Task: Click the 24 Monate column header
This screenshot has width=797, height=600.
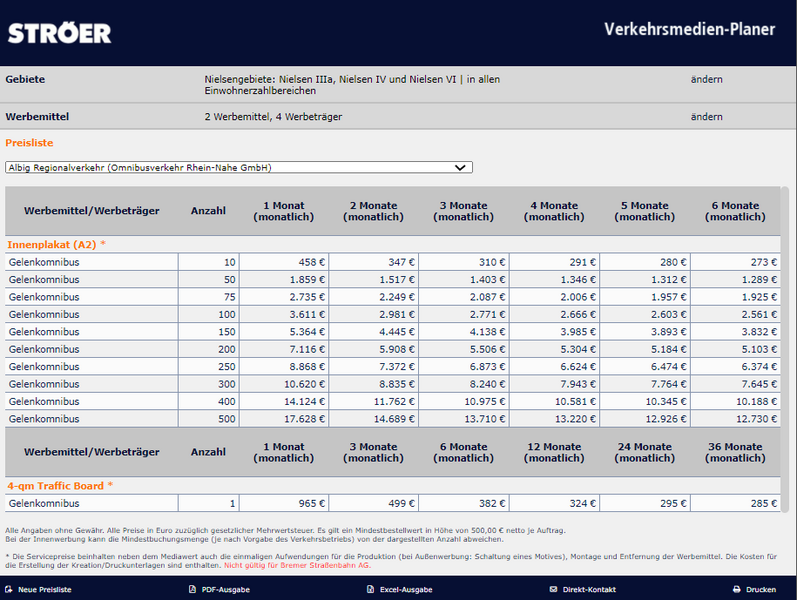Action: point(645,453)
